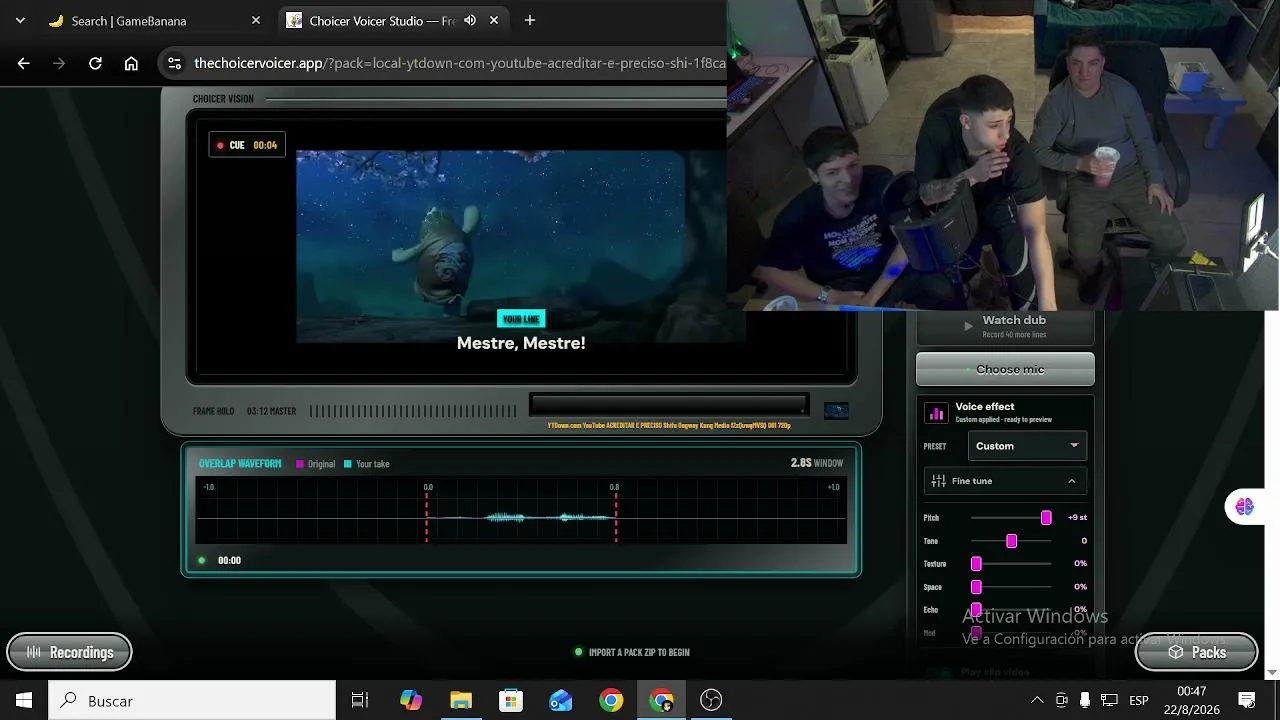The width and height of the screenshot is (1280, 720).
Task: Adjust the Echo slider handle
Action: [976, 610]
